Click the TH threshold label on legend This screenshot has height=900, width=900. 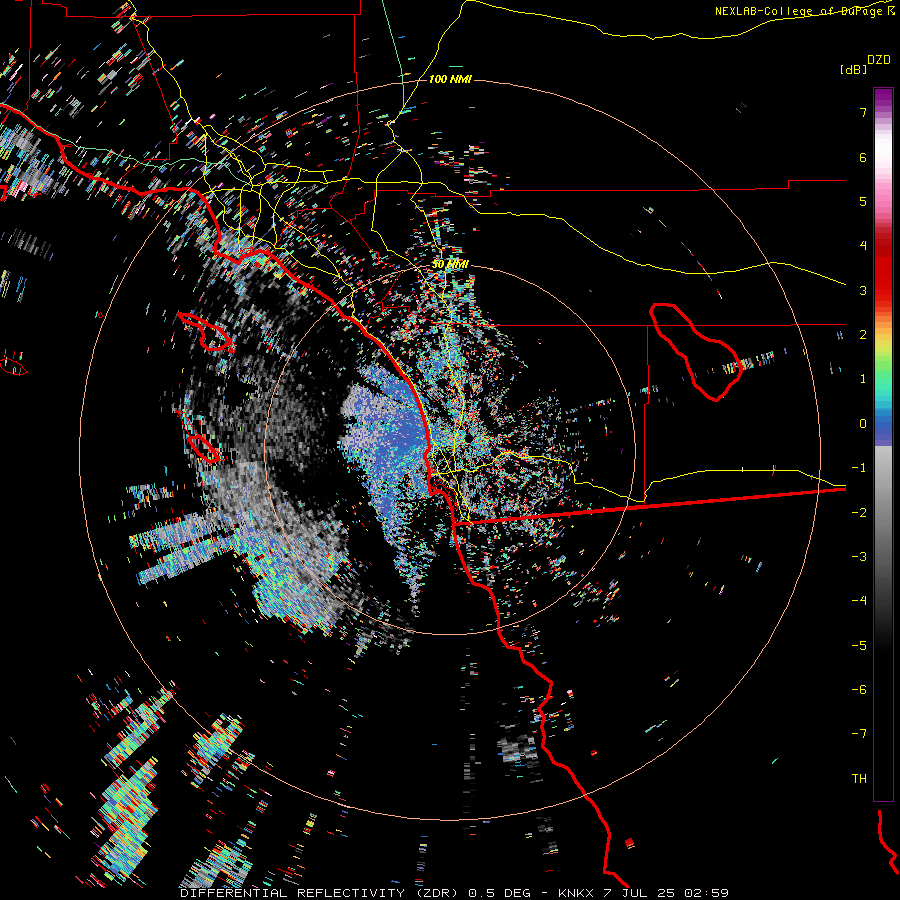(859, 779)
